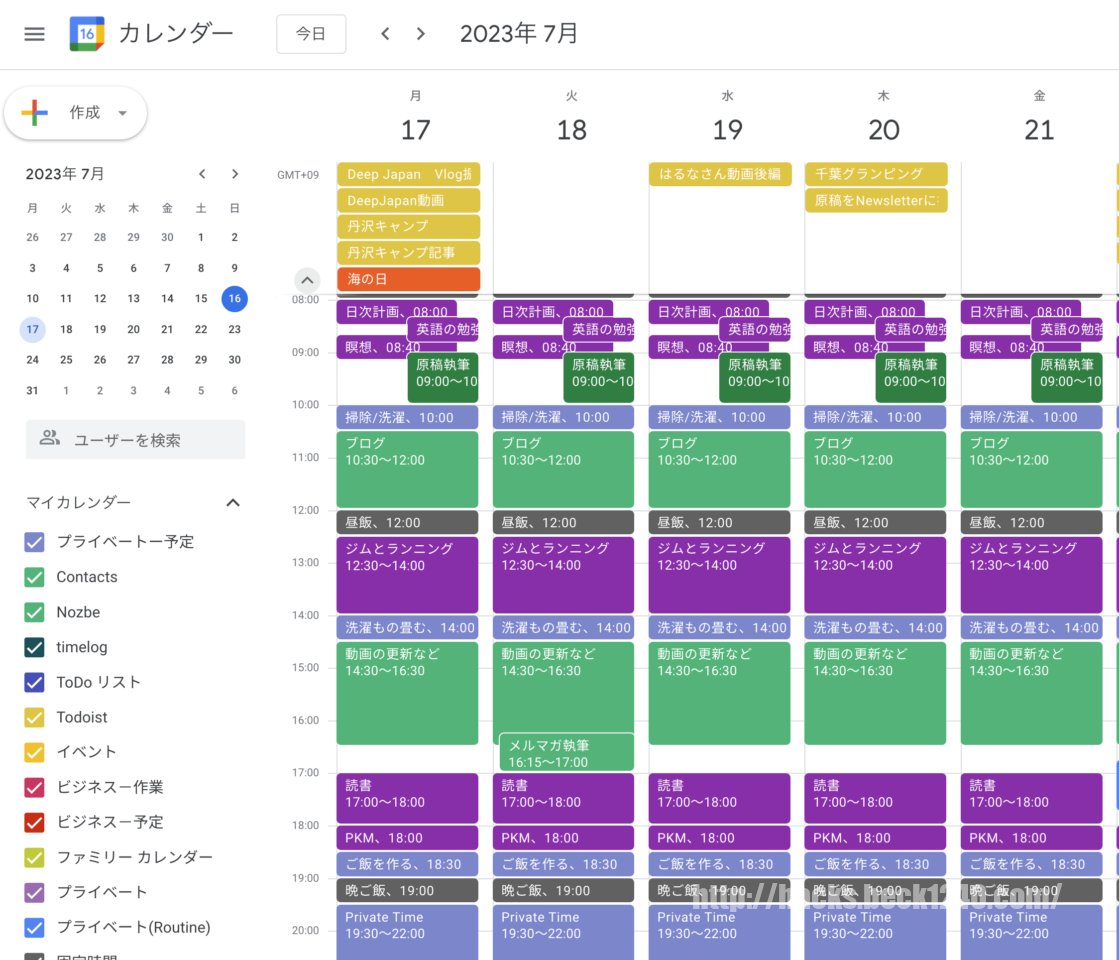
Task: Toggle the ファミリー カレンダー checkbox
Action: click(x=34, y=857)
